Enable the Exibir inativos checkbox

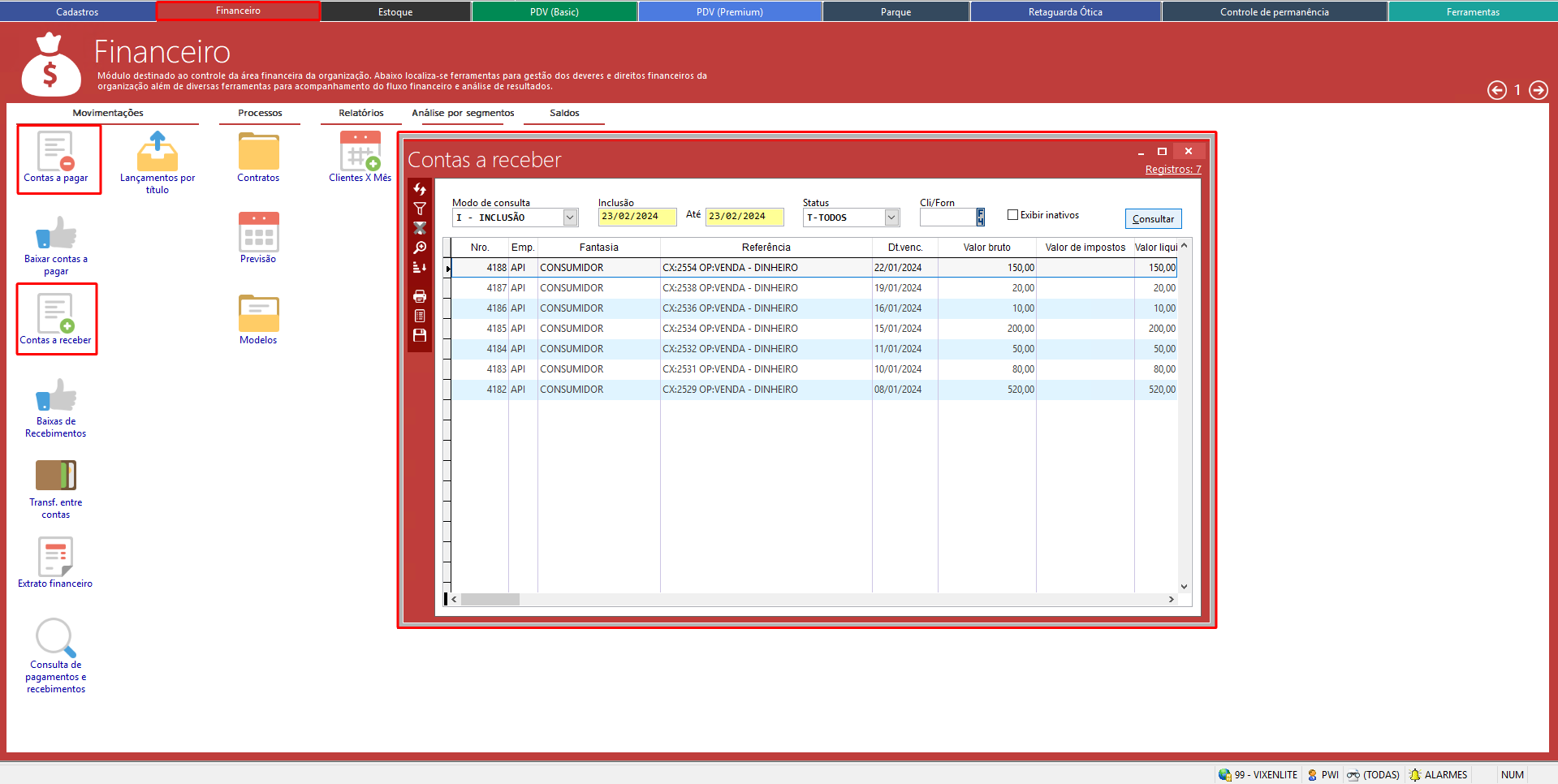click(1012, 215)
